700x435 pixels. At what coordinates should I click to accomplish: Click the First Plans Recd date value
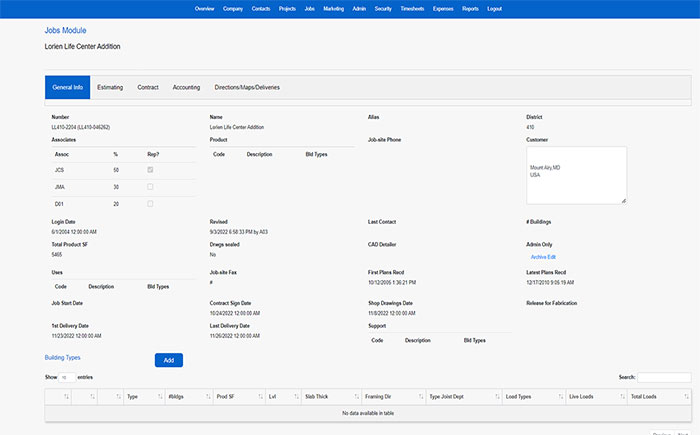392,283
